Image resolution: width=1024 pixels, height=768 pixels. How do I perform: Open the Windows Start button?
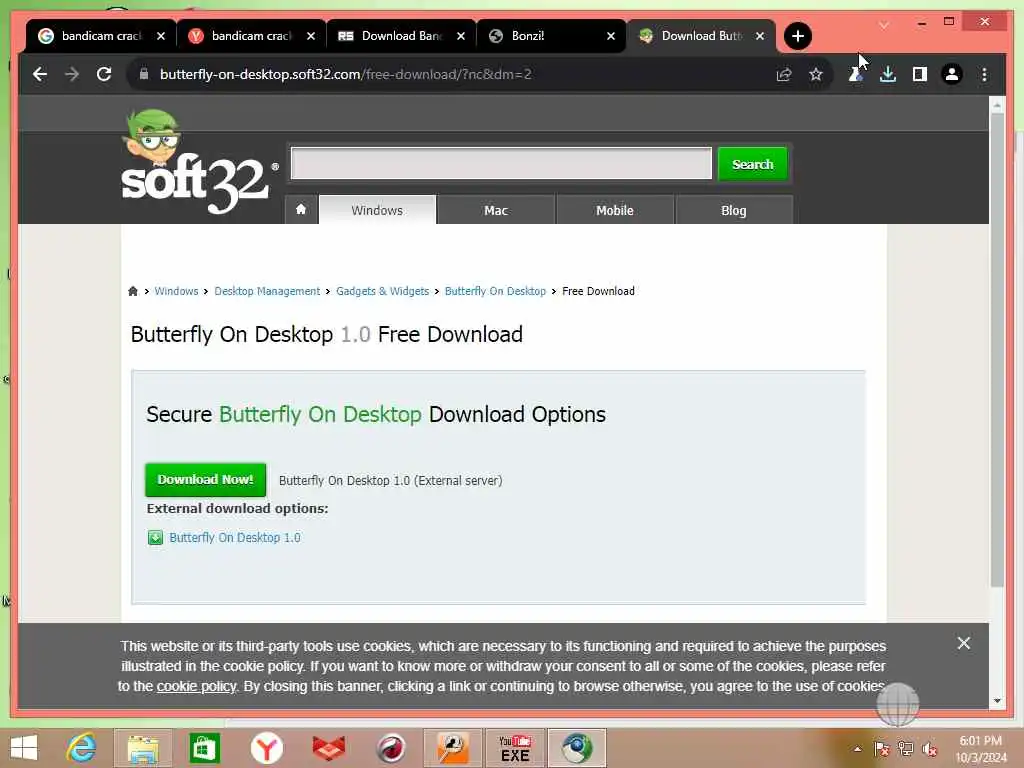pos(24,748)
